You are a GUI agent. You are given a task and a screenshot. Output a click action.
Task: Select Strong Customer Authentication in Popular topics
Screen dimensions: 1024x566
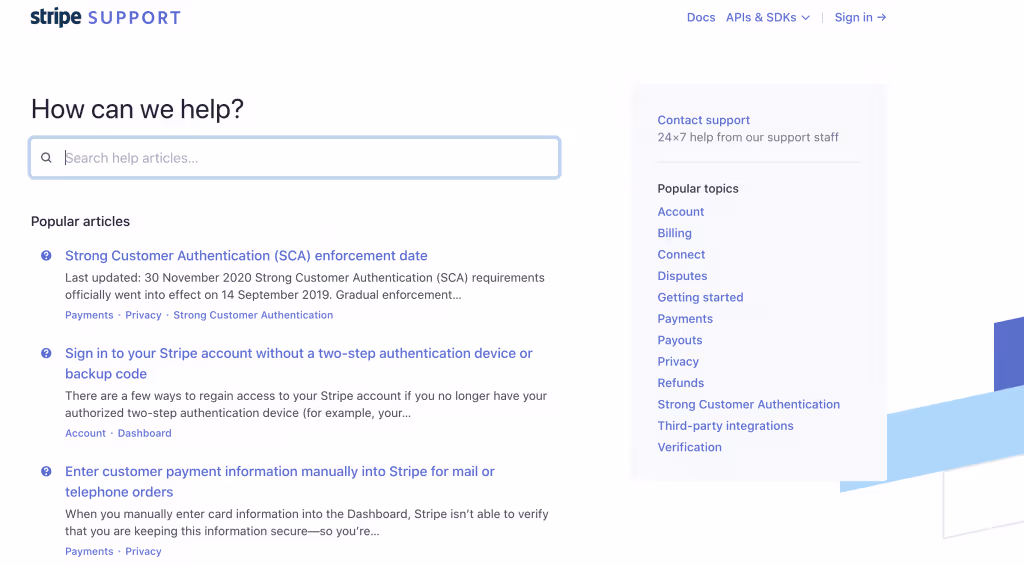click(748, 404)
